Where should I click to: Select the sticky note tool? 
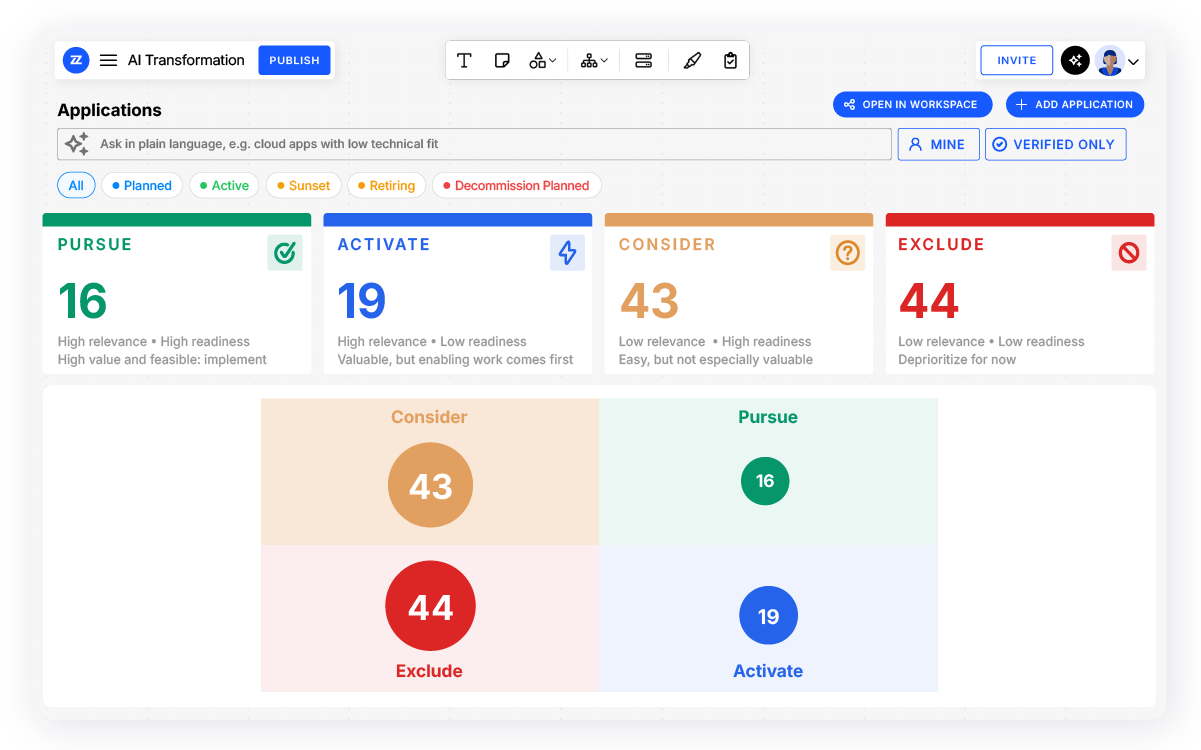click(502, 60)
